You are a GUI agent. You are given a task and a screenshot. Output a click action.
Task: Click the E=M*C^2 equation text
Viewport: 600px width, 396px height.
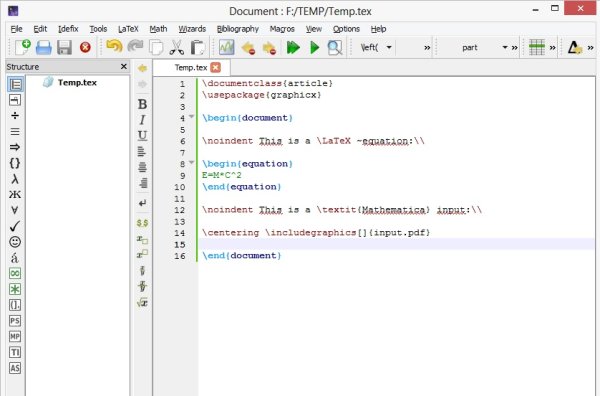click(222, 175)
